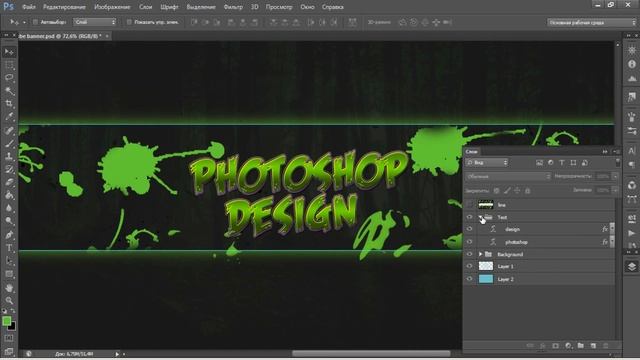Open the Редактирование menu
The image size is (640, 360).
click(64, 7)
